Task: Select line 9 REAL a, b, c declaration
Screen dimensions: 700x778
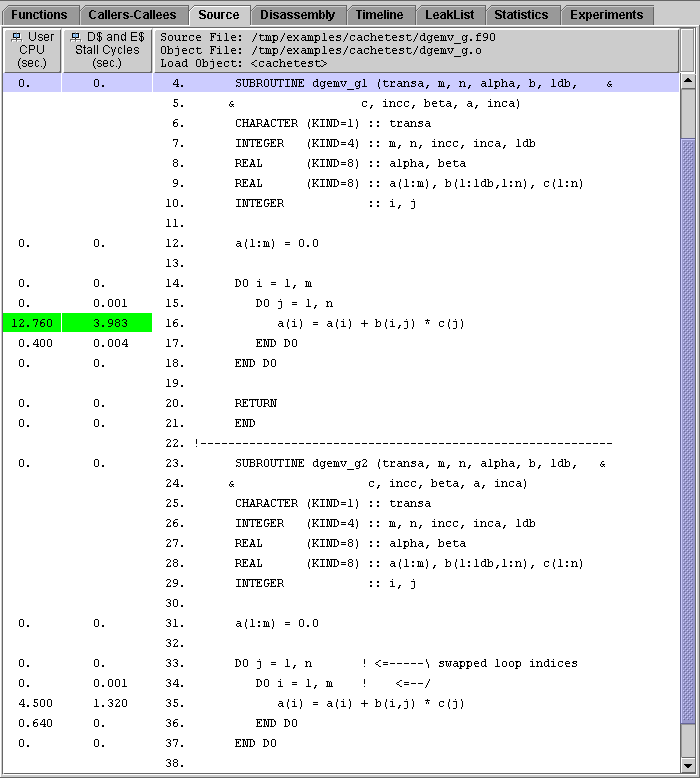Action: (409, 184)
